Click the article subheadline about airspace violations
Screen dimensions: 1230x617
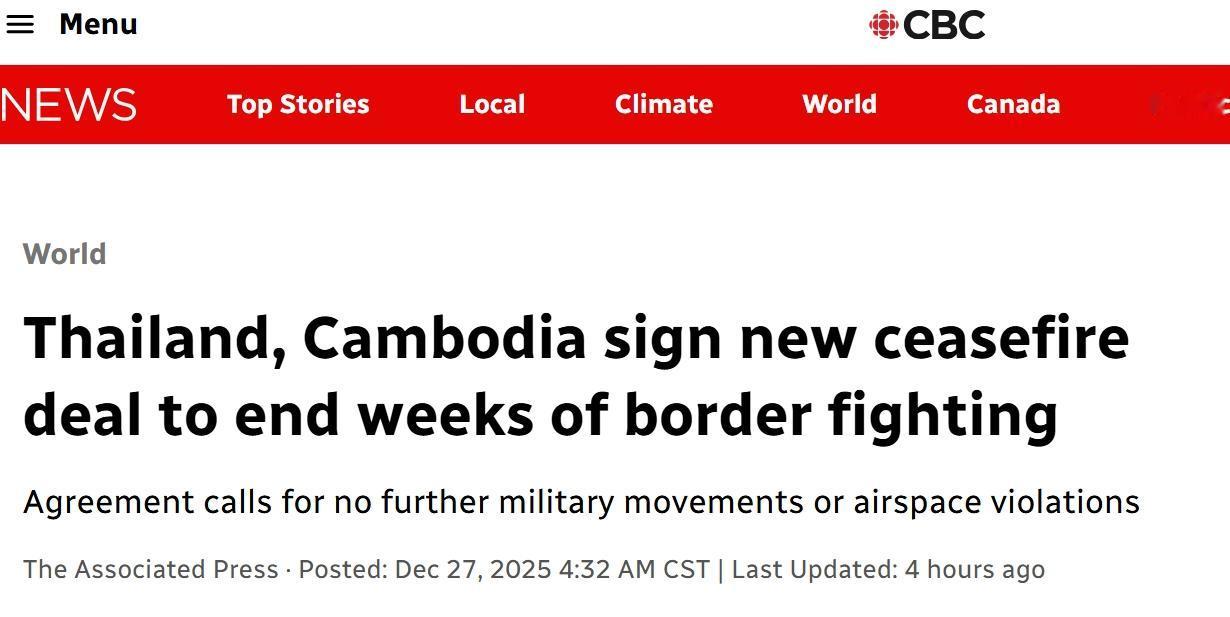coord(583,502)
